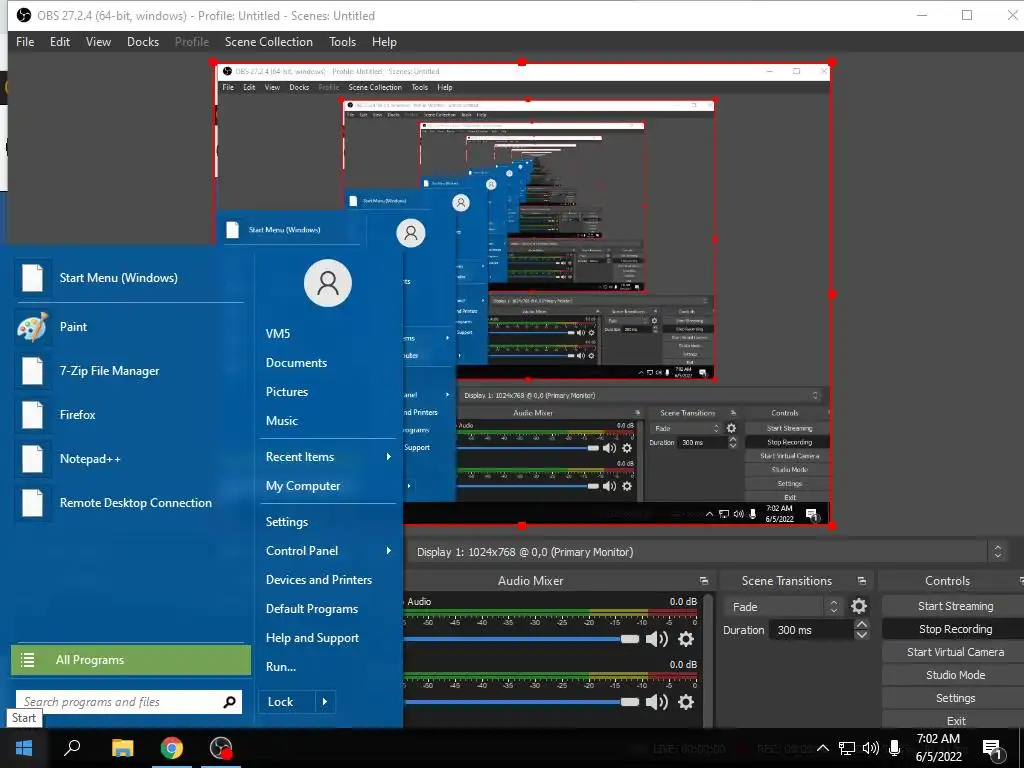The image size is (1024, 768).
Task: Expand the Control Panel submenu
Action: 389,551
